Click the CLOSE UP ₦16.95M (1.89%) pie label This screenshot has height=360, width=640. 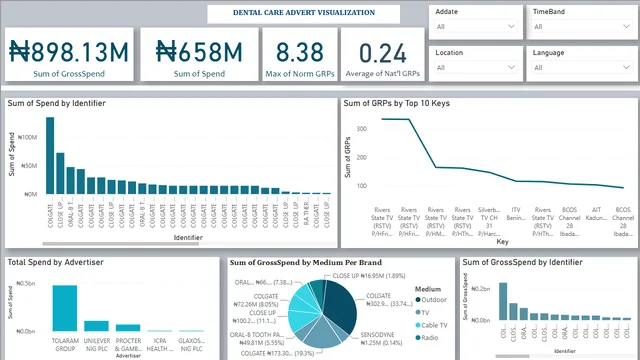369,276
